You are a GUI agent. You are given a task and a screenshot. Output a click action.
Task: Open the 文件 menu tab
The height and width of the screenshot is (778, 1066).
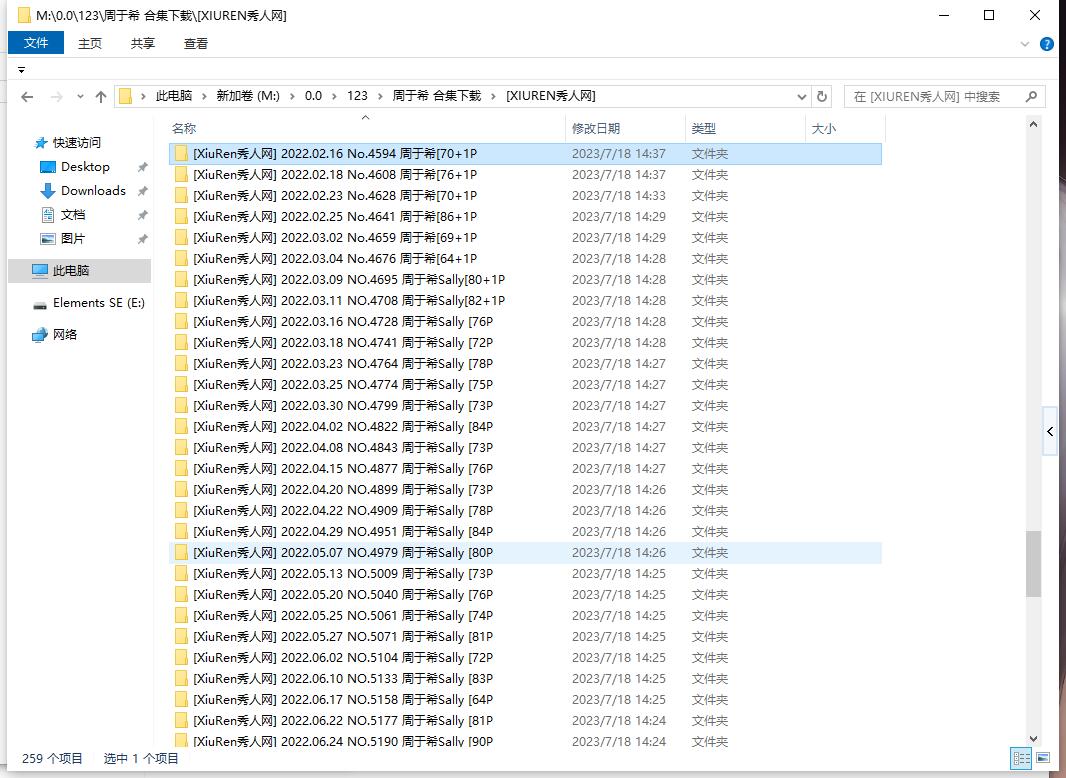coord(36,43)
